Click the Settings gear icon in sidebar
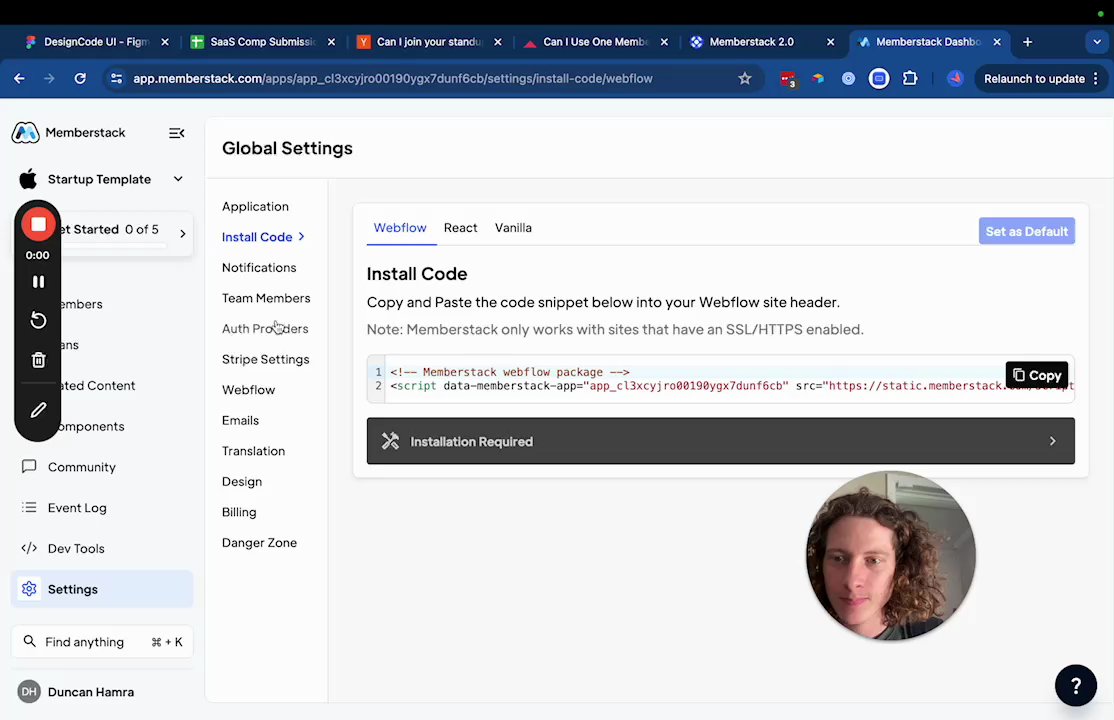Image resolution: width=1114 pixels, height=720 pixels. (x=29, y=589)
